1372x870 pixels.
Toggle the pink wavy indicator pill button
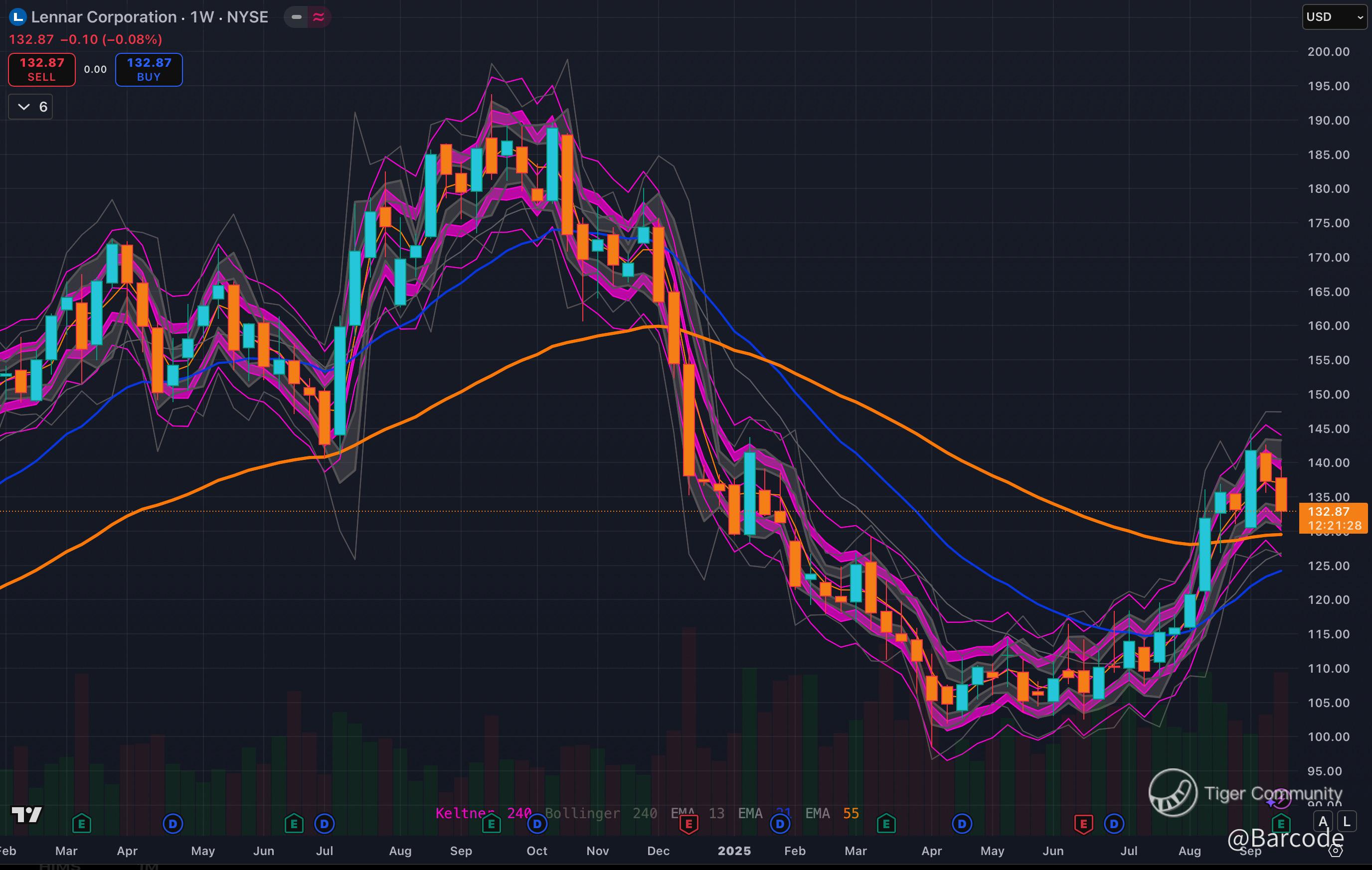(x=319, y=17)
